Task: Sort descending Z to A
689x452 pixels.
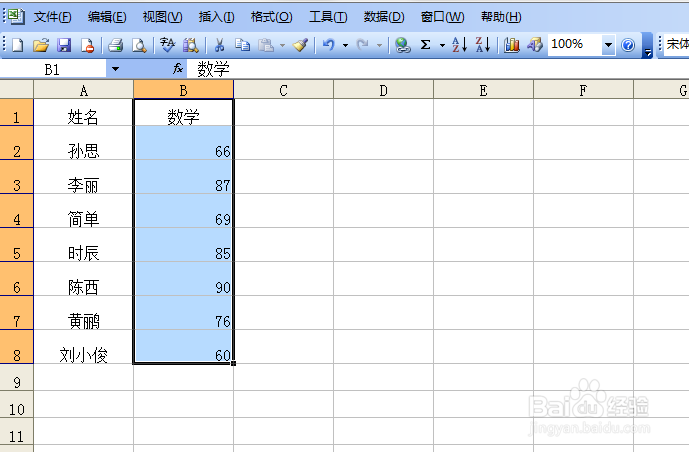Action: click(482, 45)
